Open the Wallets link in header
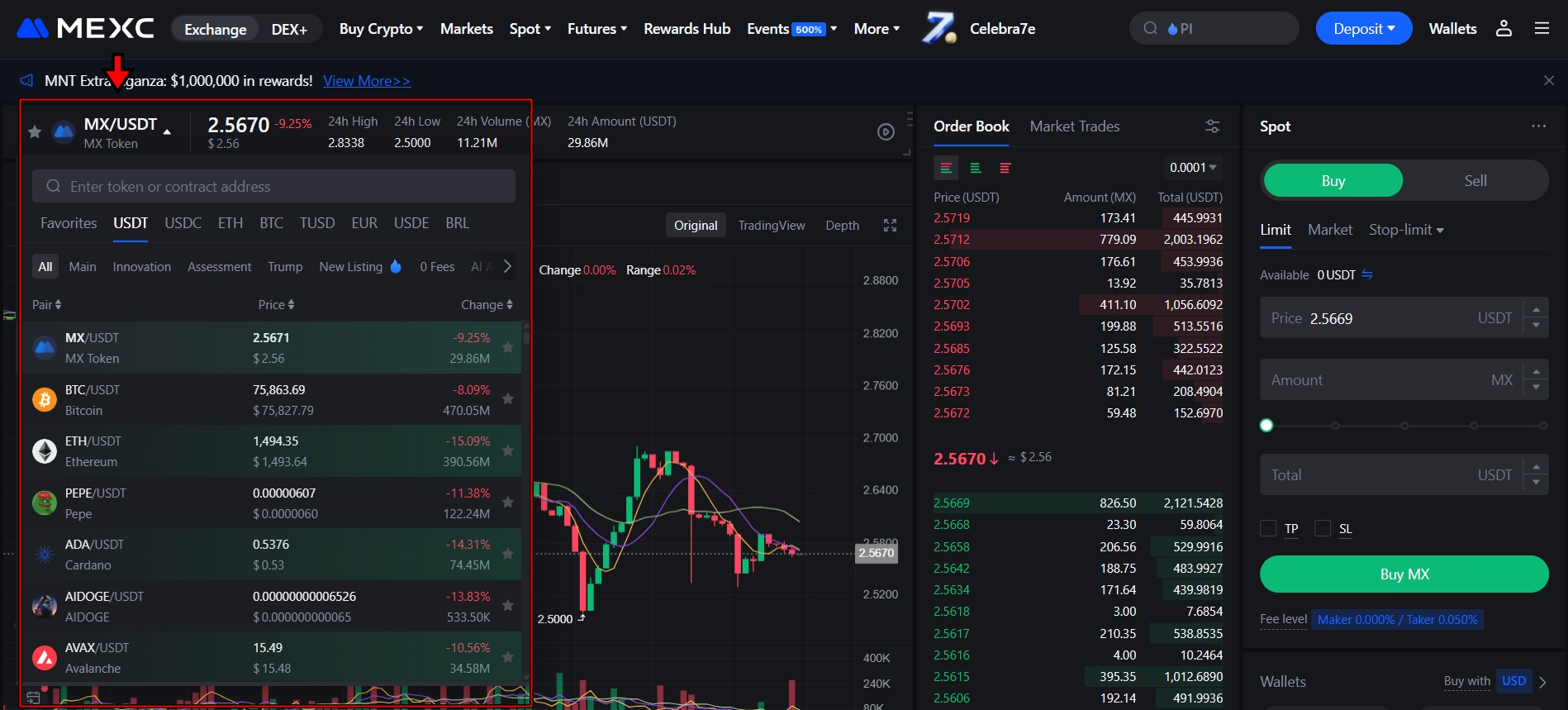1568x710 pixels. coord(1452,29)
